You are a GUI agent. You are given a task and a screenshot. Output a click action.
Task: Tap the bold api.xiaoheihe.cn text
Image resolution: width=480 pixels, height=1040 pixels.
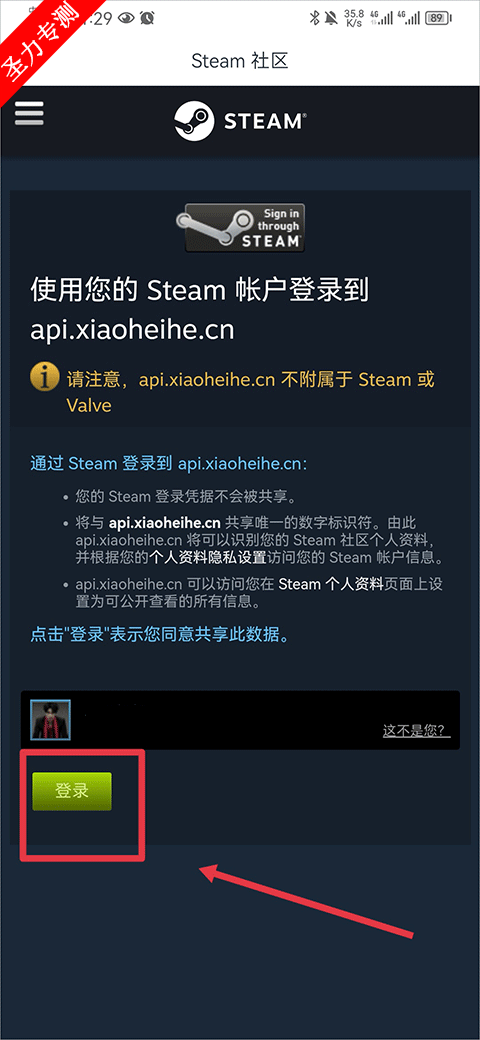pyautogui.click(x=165, y=523)
